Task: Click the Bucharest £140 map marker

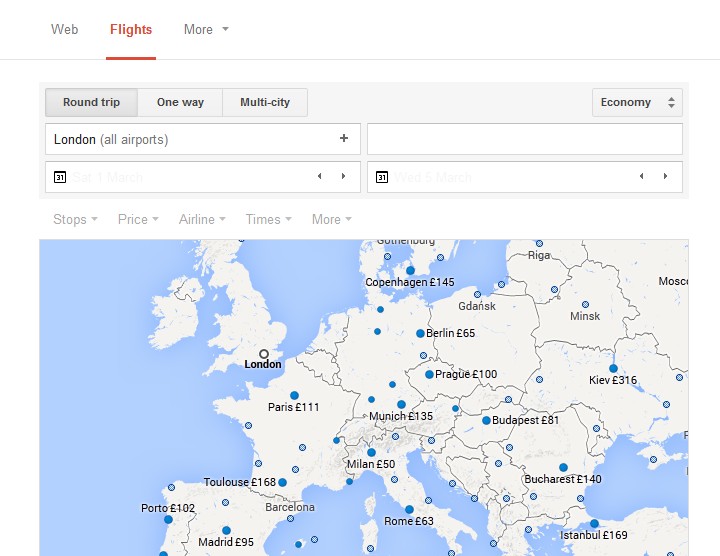Action: pos(563,467)
